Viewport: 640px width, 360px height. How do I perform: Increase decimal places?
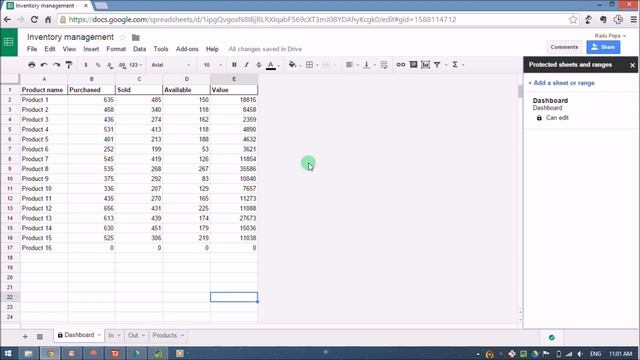[x=122, y=65]
